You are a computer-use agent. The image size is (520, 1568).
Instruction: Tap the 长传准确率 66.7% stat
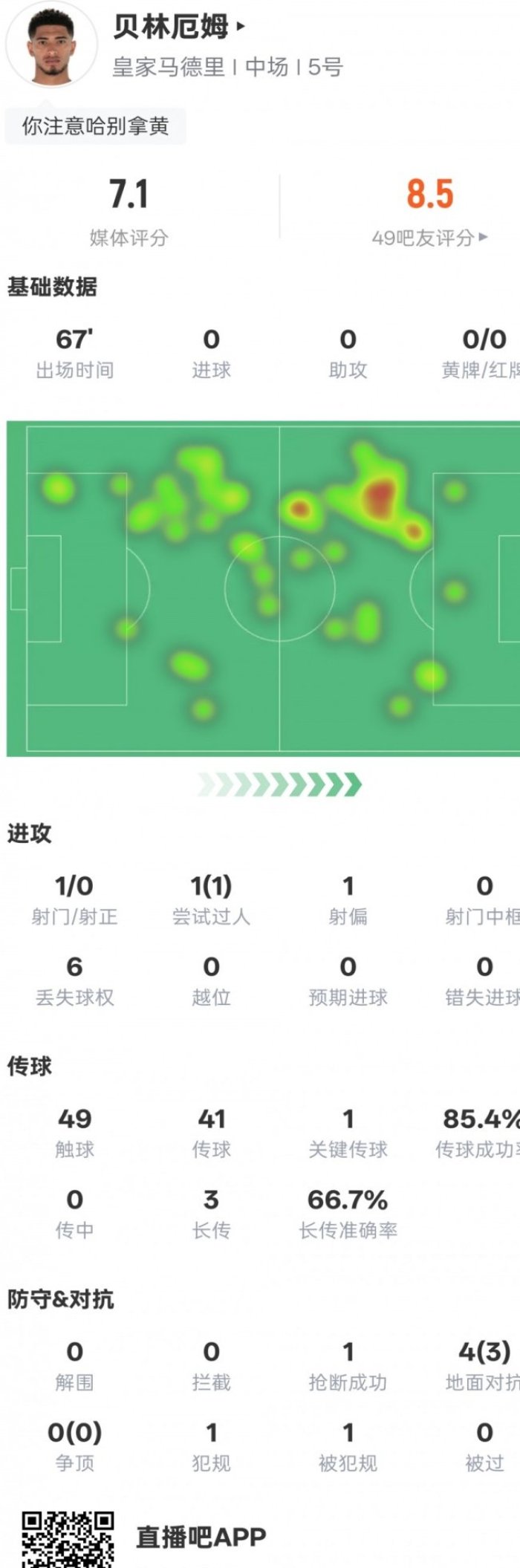348,1214
